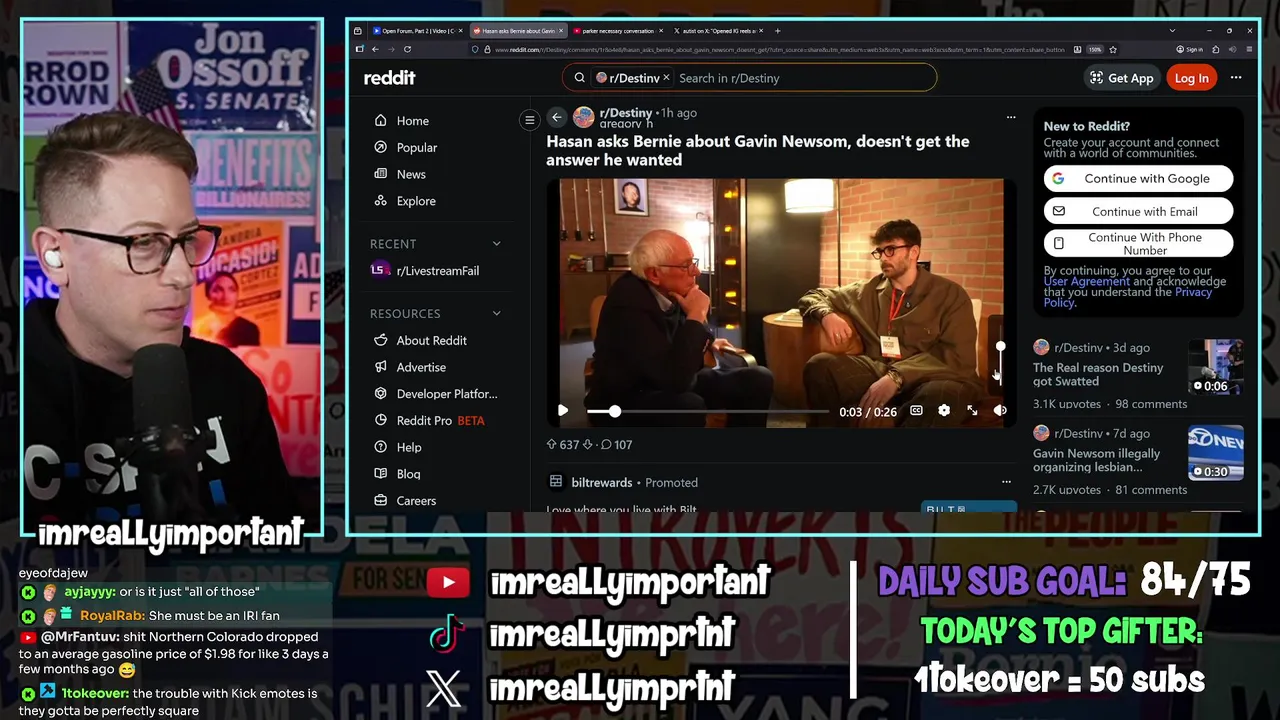Collapse the sidebar with hamburger icon
This screenshot has height=720, width=1280.
coord(530,120)
